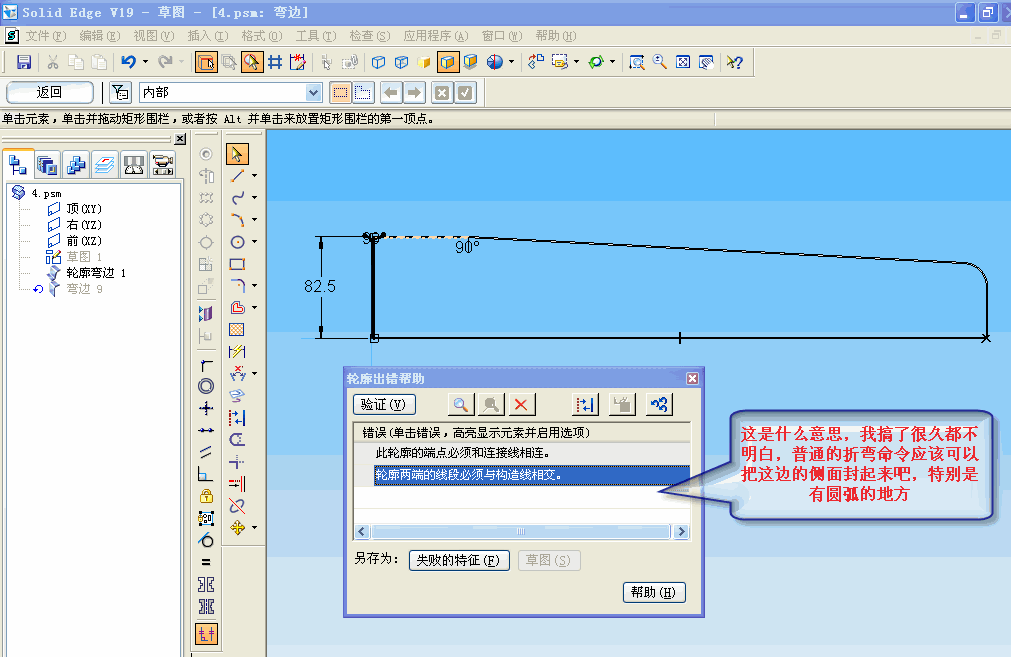The width and height of the screenshot is (1011, 657).
Task: Open the 应用程序(A) menu
Action: click(x=436, y=36)
